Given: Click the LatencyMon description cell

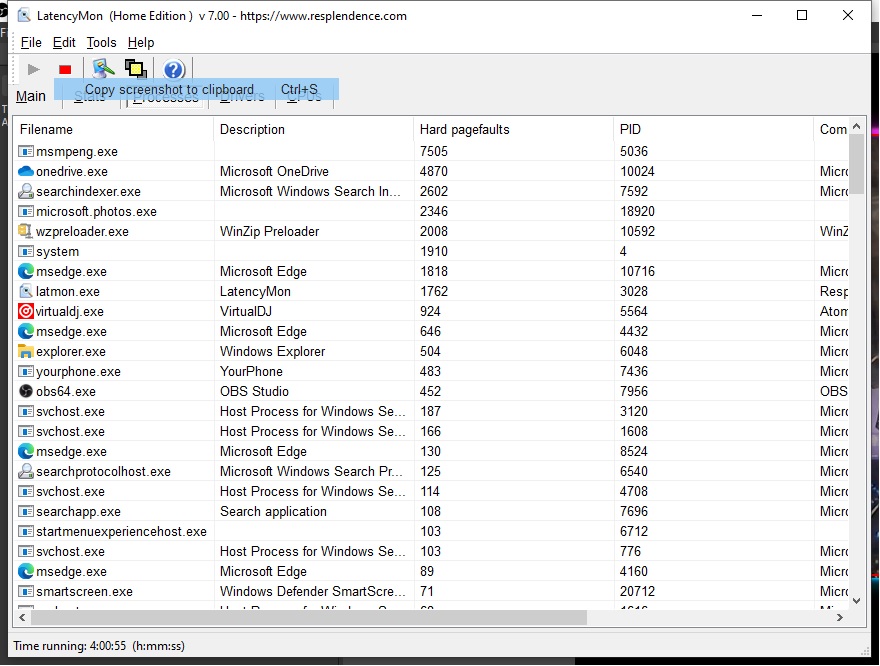Looking at the screenshot, I should (x=255, y=291).
